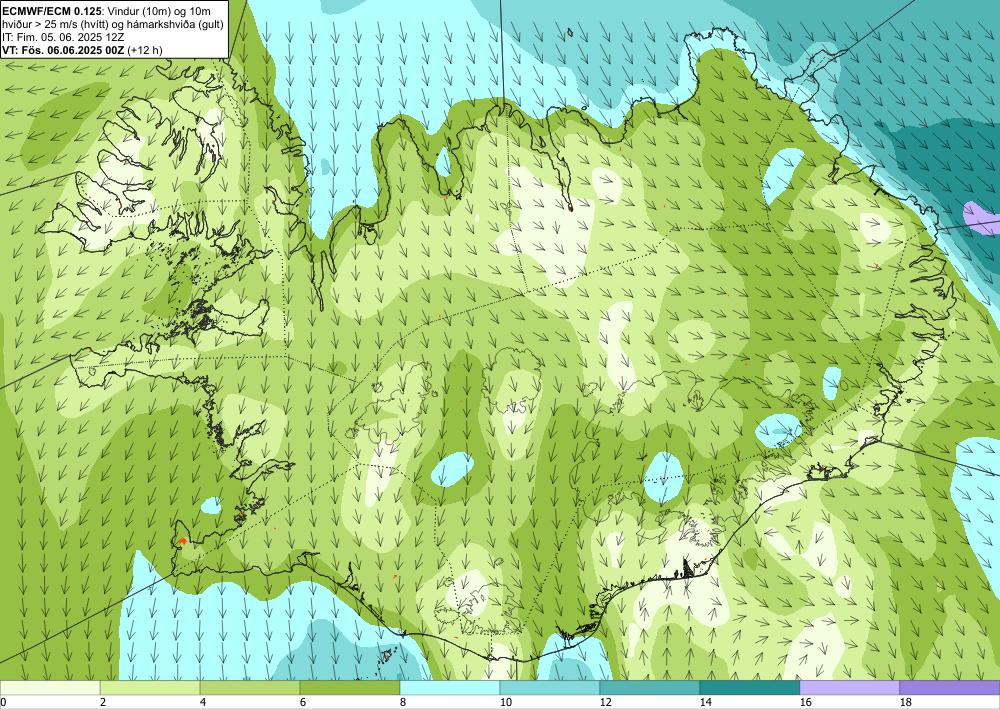Click the legend scale label '6'
This screenshot has height=709, width=1000.
point(304,703)
